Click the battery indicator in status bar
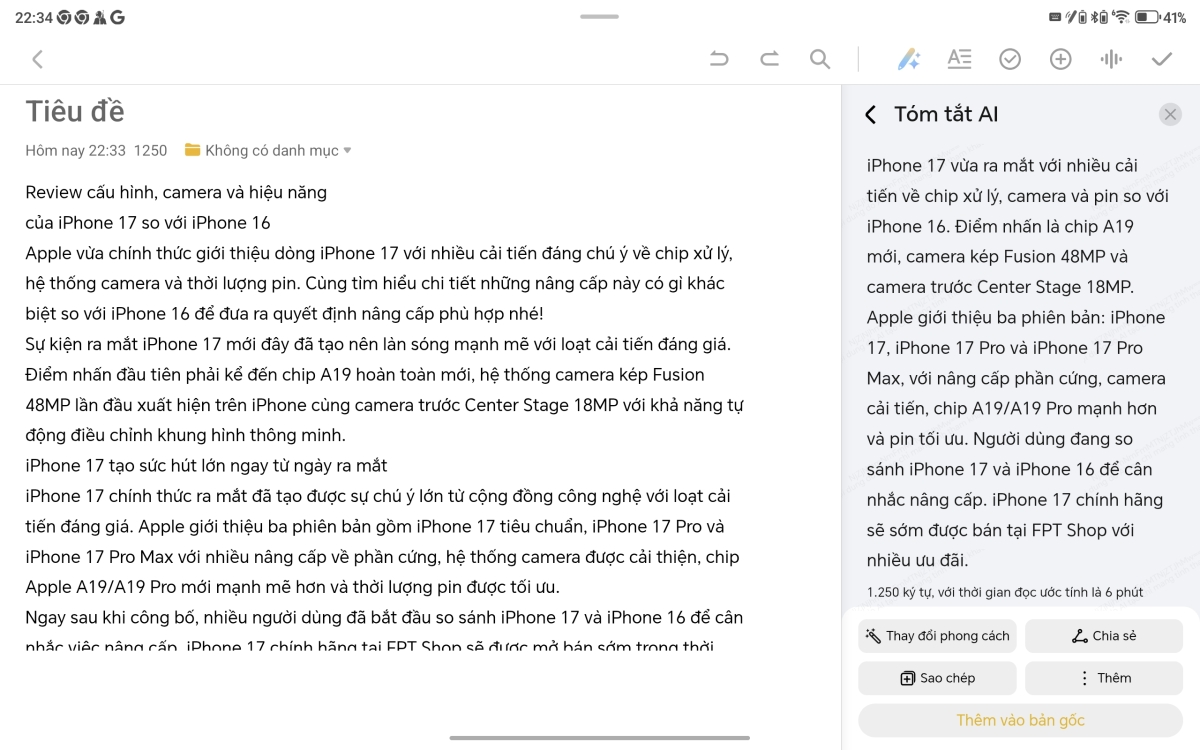This screenshot has width=1200, height=750. coord(1147,17)
